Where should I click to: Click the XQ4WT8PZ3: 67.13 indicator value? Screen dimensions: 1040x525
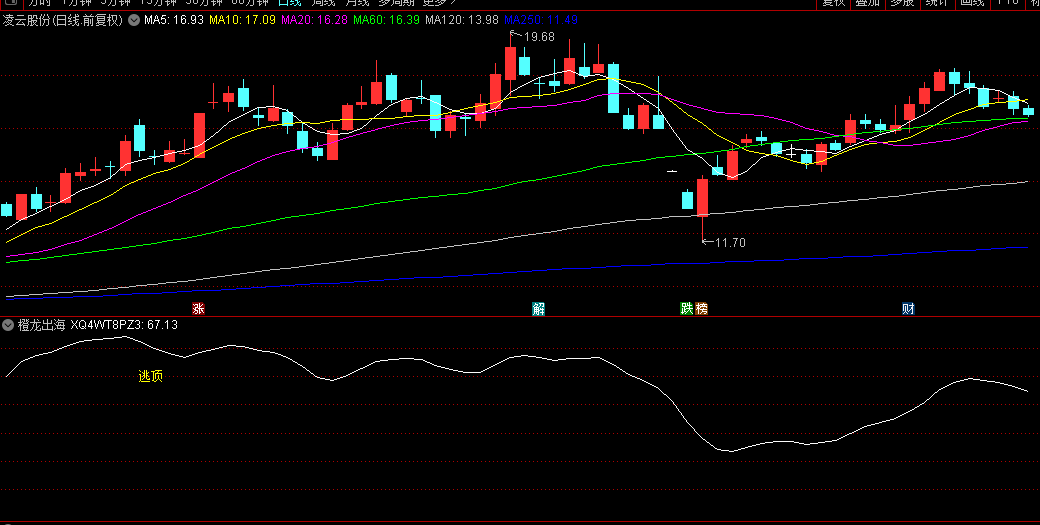(124, 325)
